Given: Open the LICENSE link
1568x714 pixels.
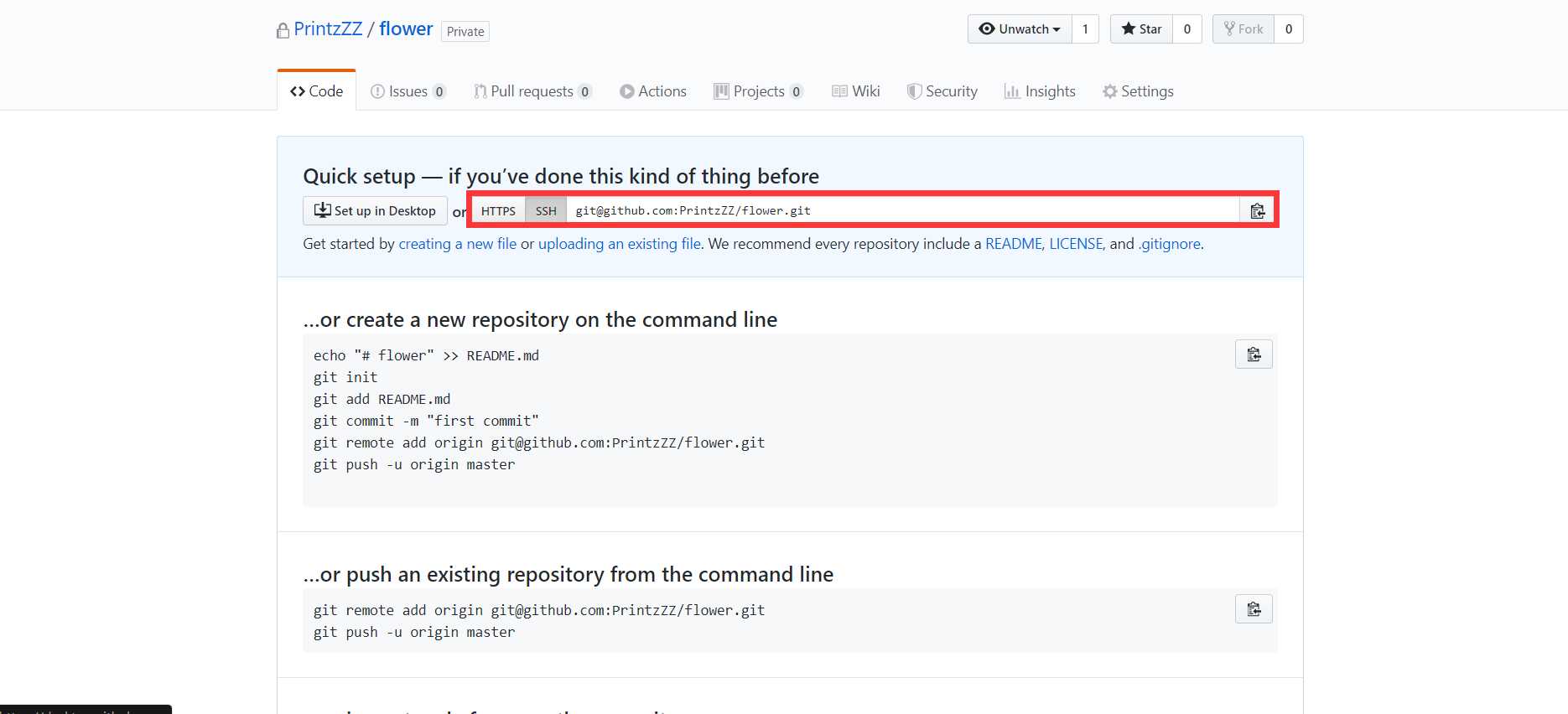Looking at the screenshot, I should pyautogui.click(x=1076, y=244).
